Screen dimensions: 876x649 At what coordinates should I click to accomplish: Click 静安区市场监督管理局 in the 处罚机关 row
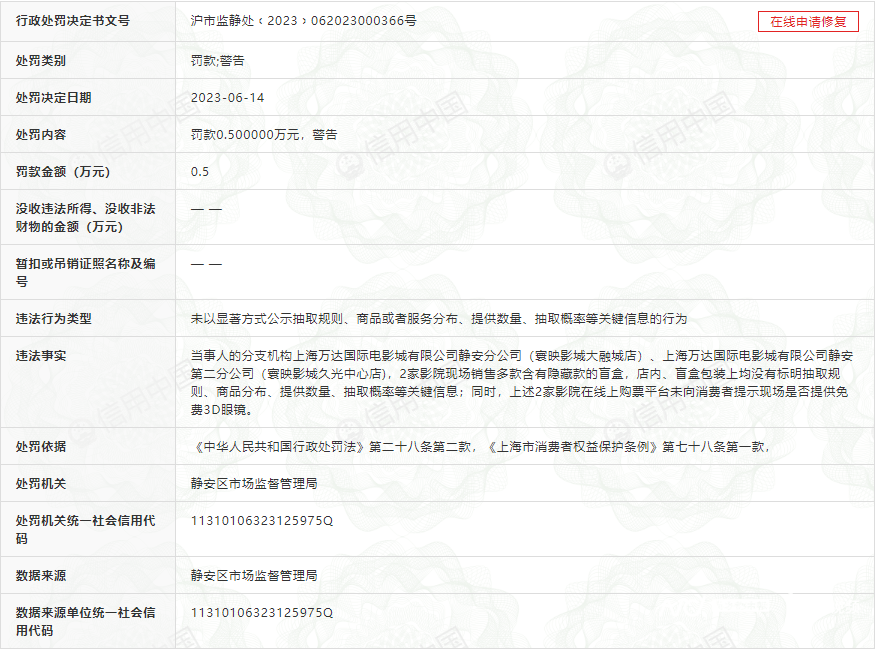(254, 483)
